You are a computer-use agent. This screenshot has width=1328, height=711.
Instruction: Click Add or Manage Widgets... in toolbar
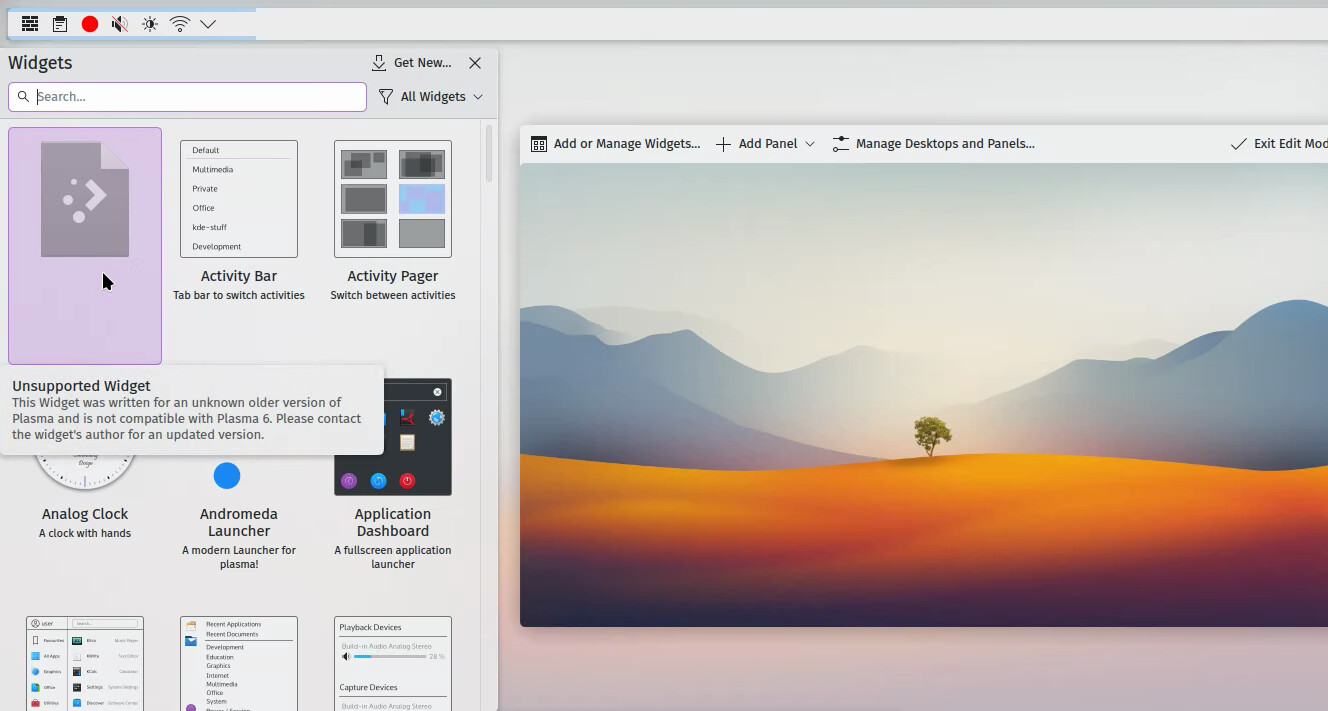coord(615,144)
